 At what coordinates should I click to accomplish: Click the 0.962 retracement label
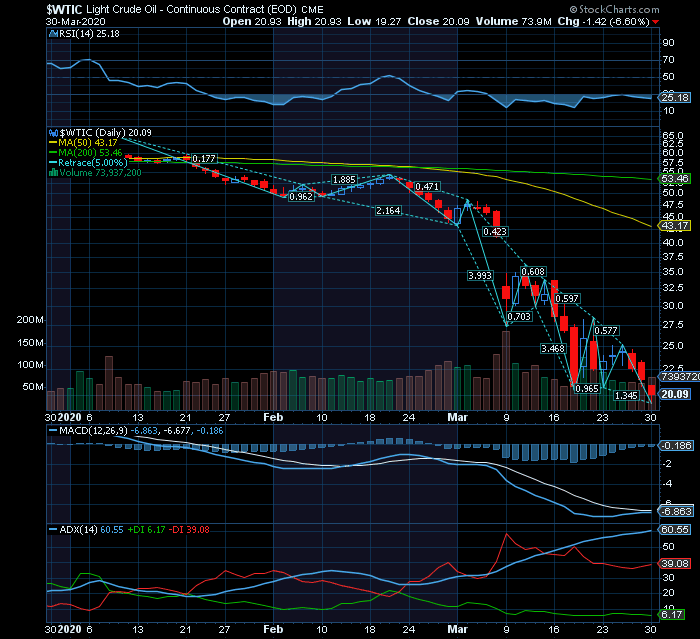301,196
